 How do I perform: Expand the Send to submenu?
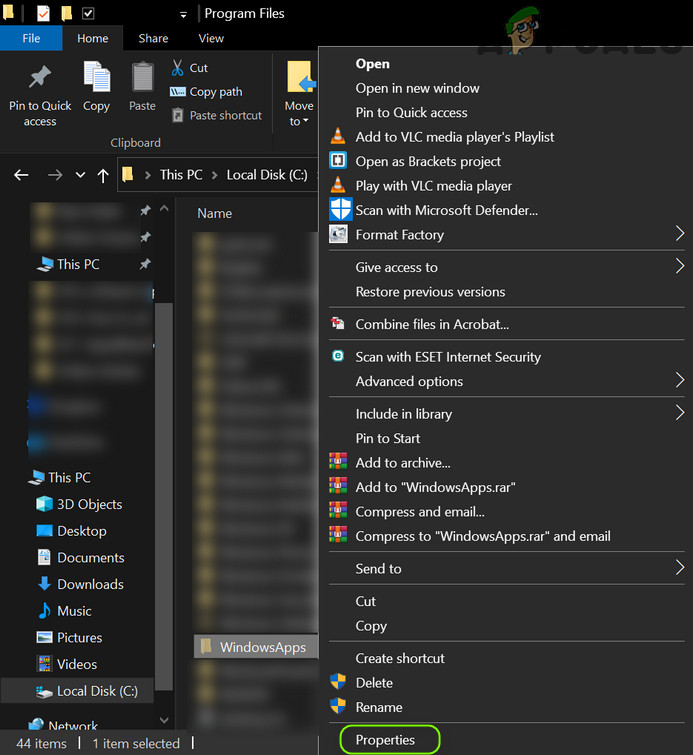click(x=679, y=569)
